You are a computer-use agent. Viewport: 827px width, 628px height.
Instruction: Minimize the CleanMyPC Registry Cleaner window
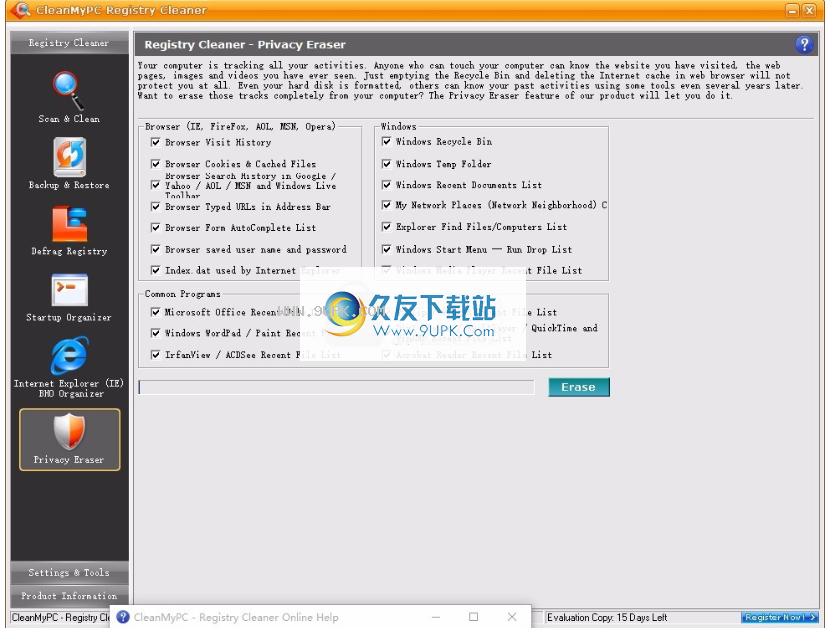[x=792, y=10]
